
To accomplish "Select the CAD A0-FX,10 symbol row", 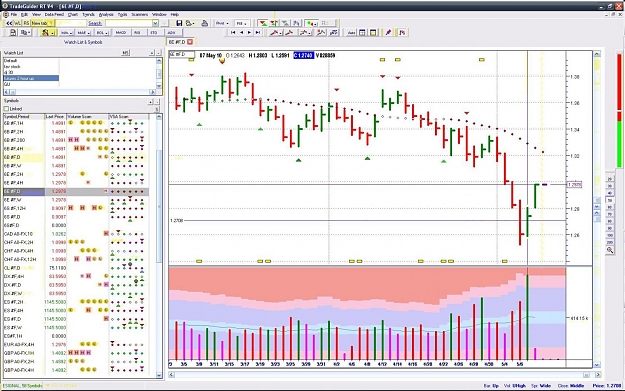I will click(76, 234).
